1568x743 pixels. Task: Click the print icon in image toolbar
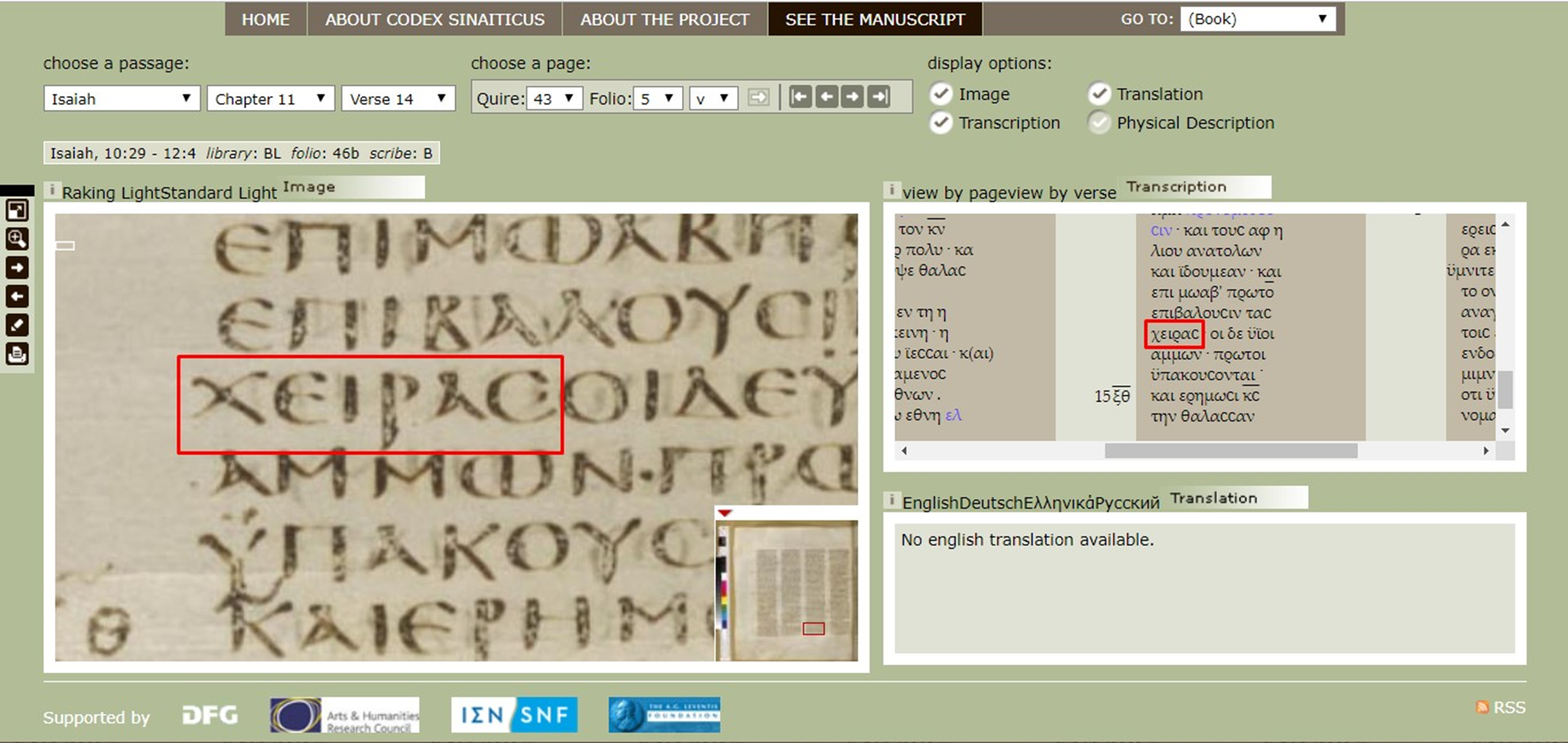coord(17,354)
